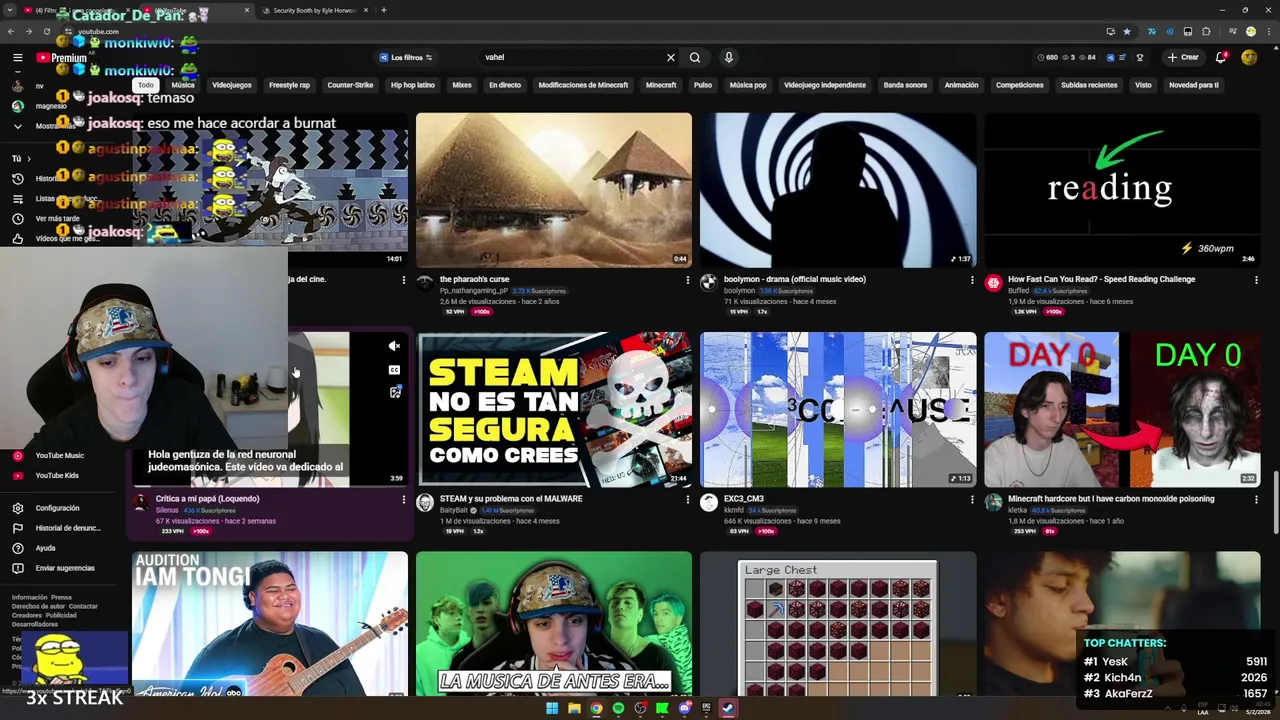
Task: Open Ver más tarde in sidebar
Action: pos(57,218)
